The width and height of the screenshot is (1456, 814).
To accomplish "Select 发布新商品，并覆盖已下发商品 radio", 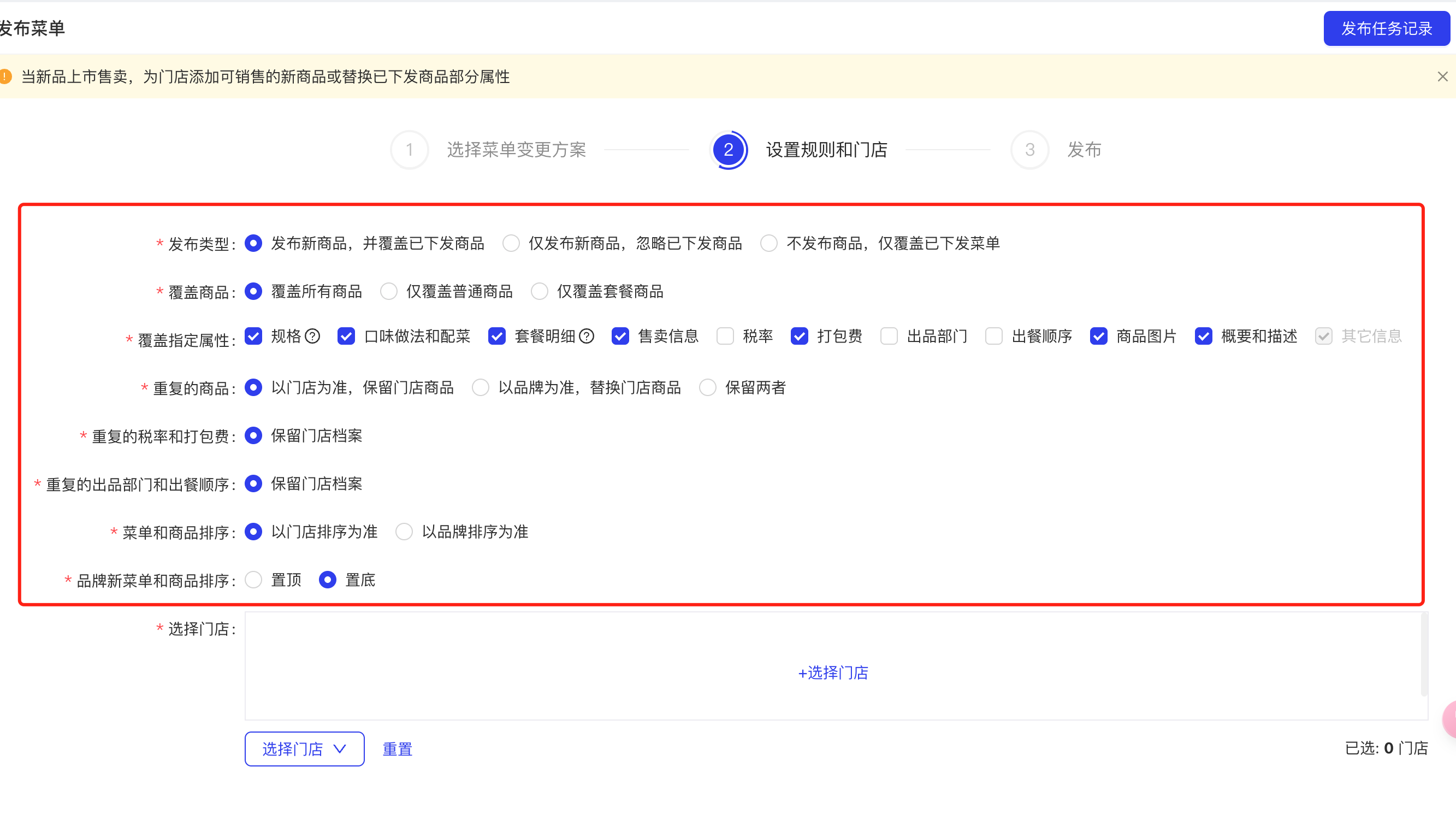I will click(x=253, y=243).
